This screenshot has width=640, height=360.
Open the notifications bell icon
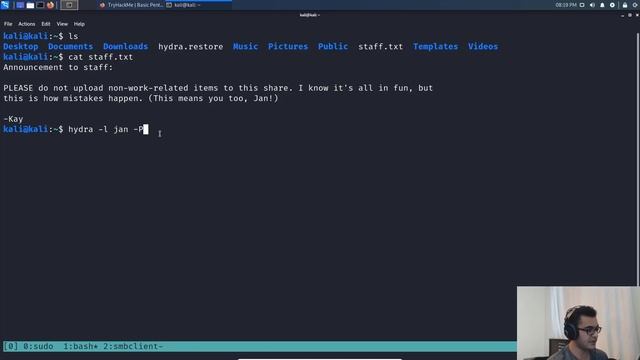pos(602,5)
